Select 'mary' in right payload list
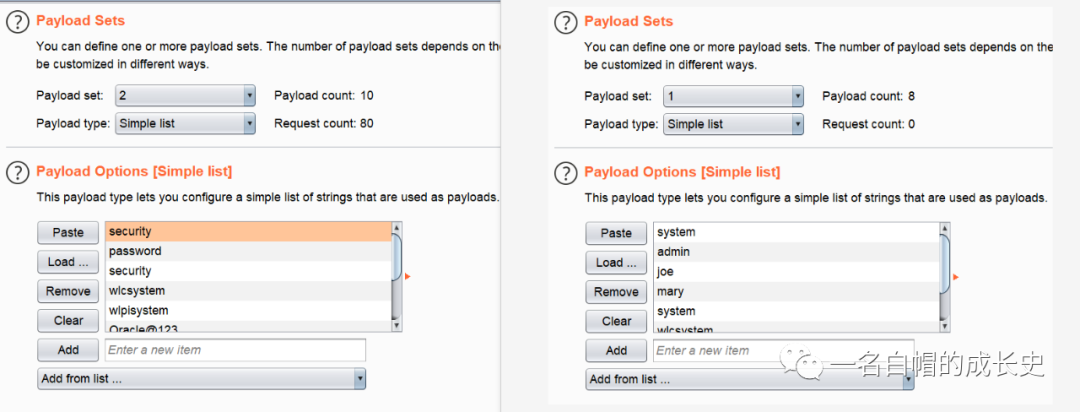 [795, 291]
